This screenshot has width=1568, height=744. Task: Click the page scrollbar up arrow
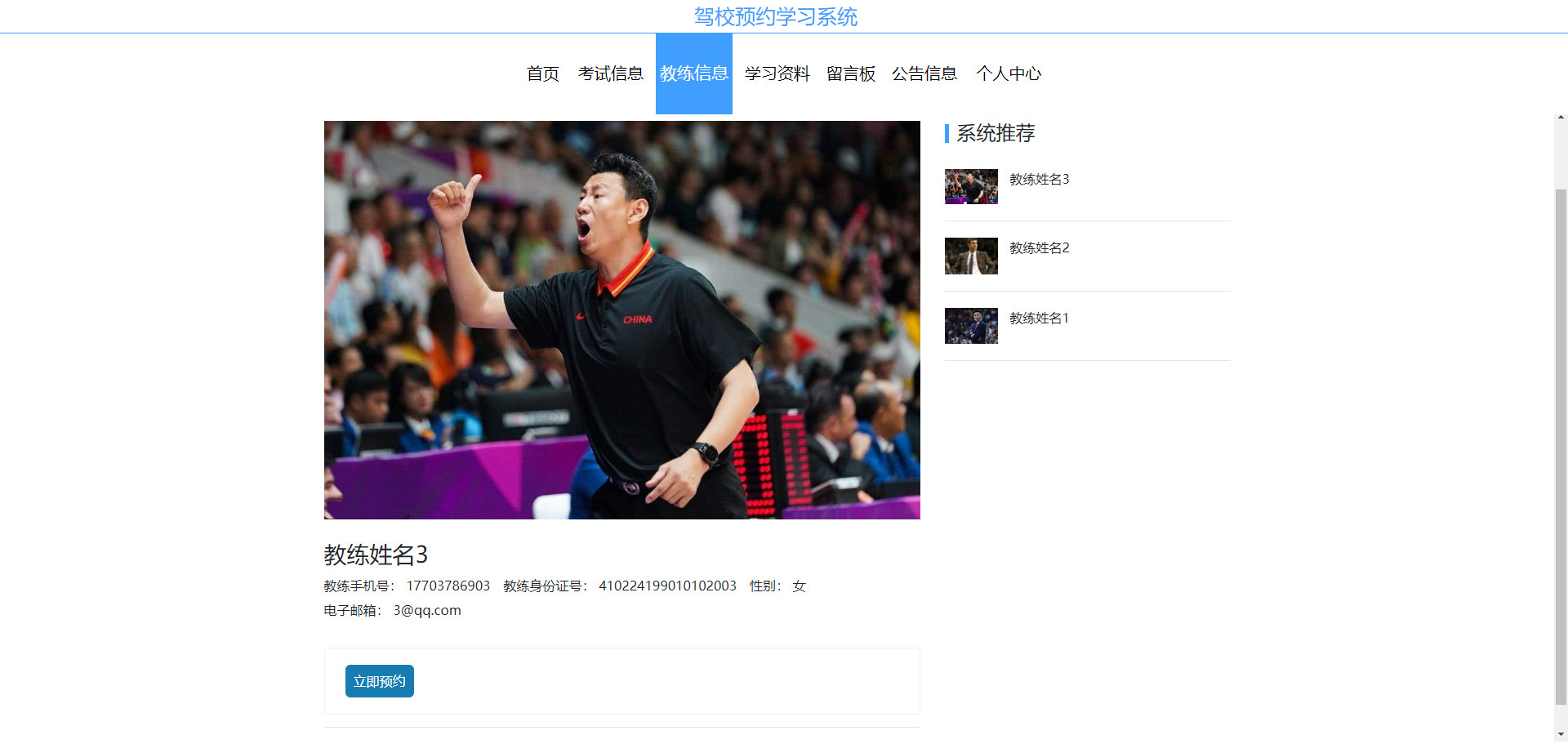[x=1561, y=118]
